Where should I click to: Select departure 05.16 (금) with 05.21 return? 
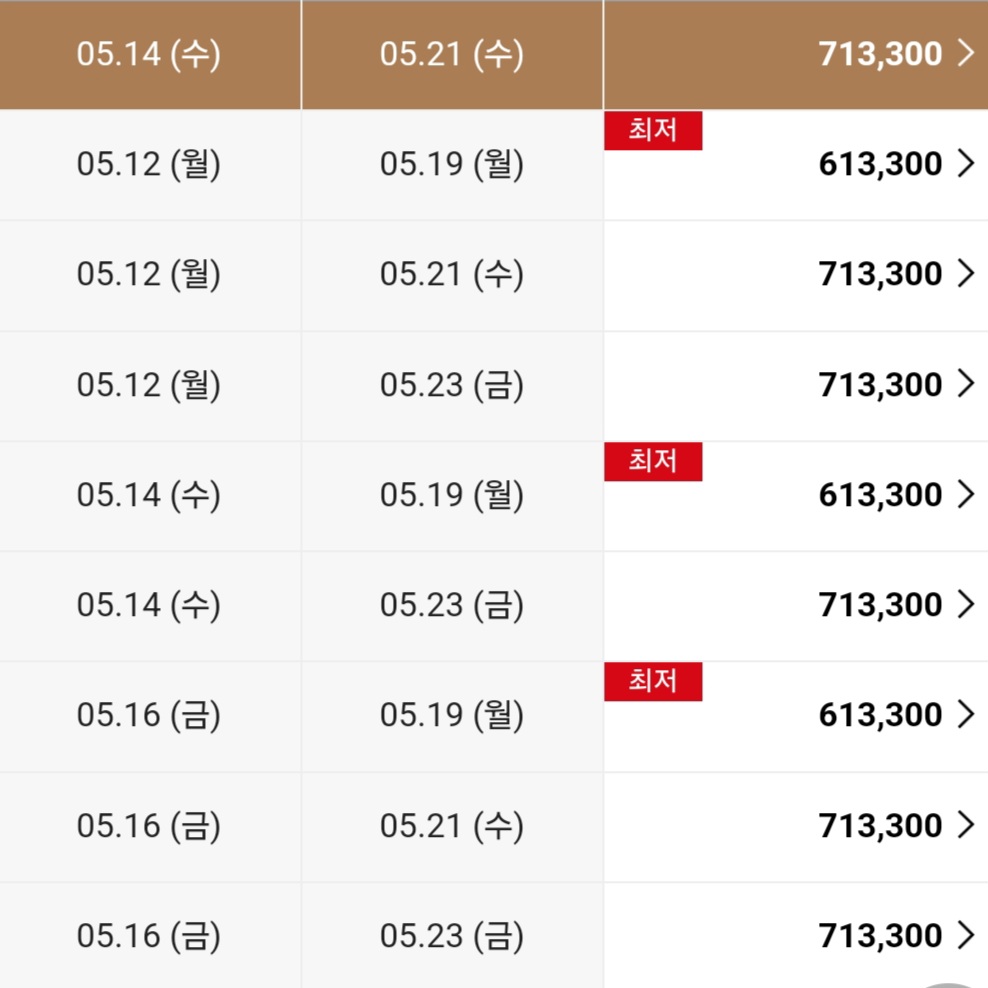149,826
